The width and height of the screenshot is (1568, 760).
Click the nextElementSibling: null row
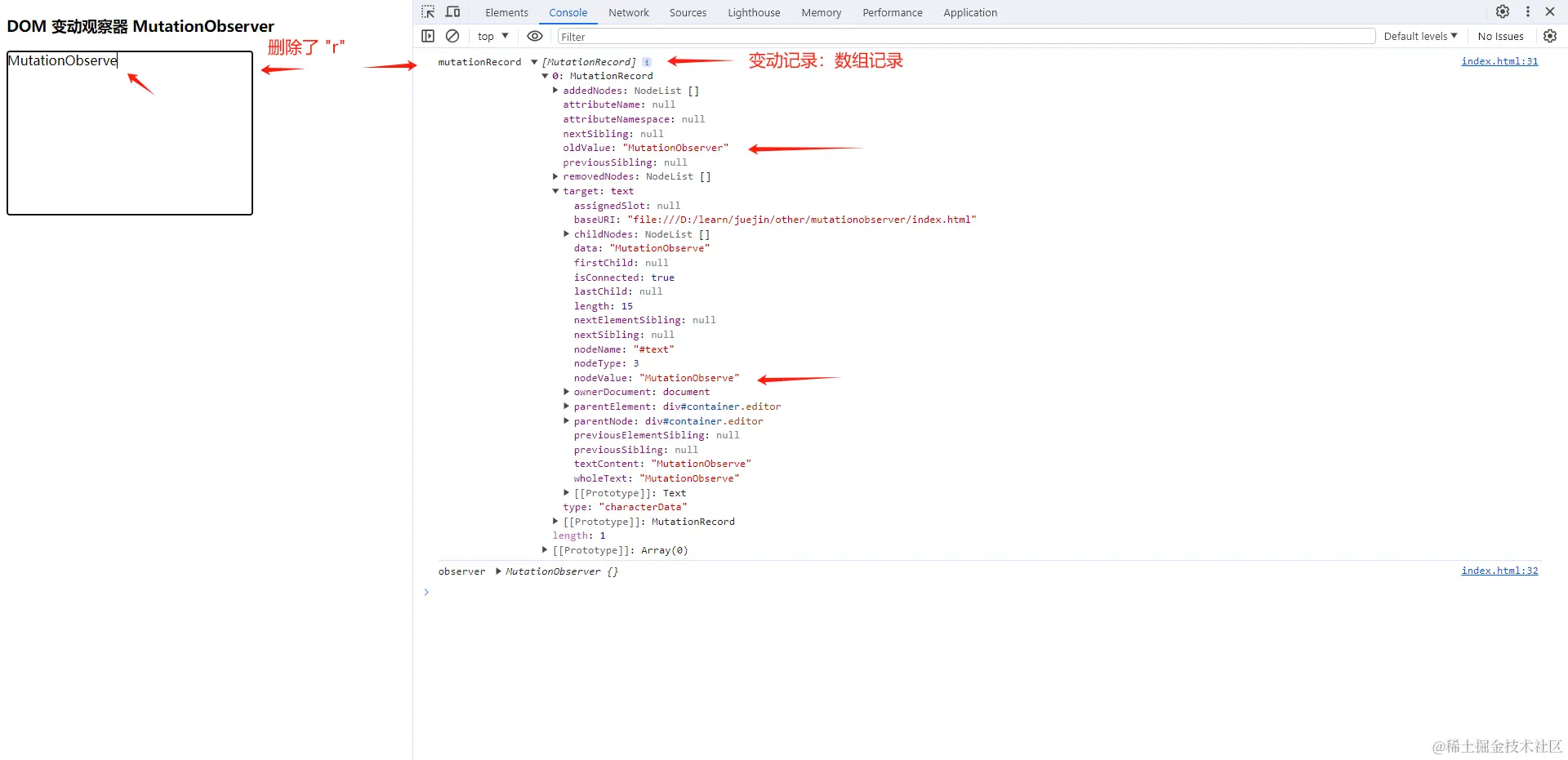click(x=644, y=320)
